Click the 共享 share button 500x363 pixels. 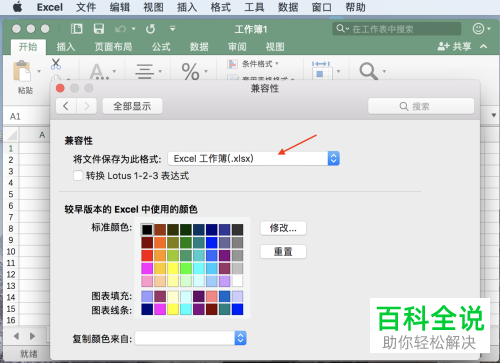click(455, 46)
